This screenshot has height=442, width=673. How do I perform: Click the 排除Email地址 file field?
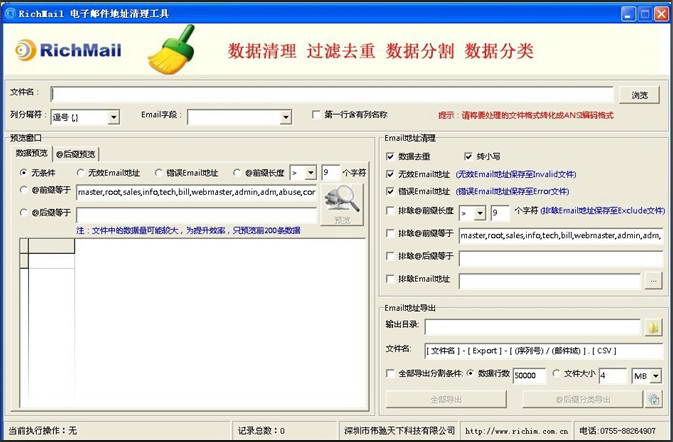[x=550, y=281]
